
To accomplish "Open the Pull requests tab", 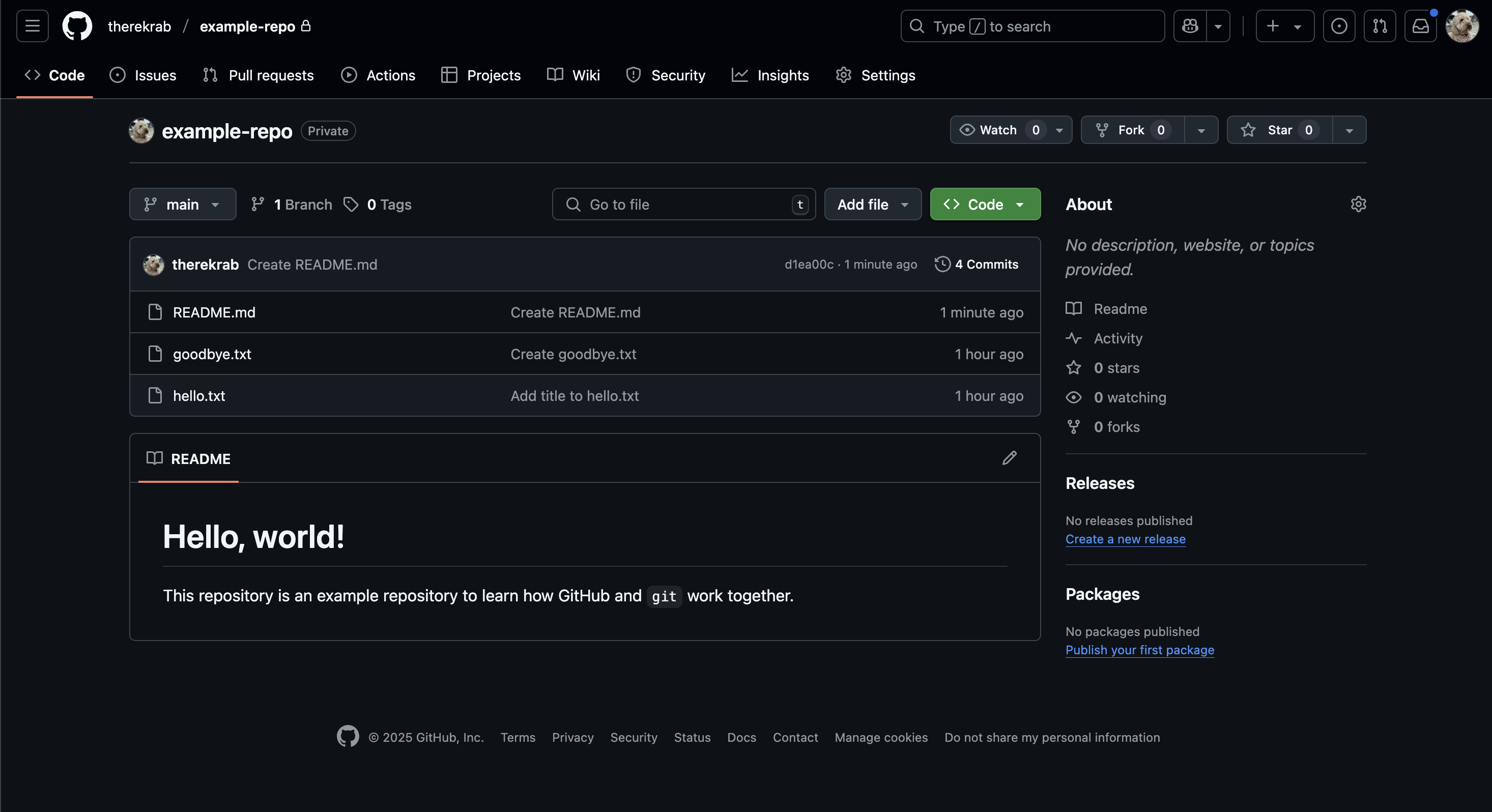I will tap(259, 75).
